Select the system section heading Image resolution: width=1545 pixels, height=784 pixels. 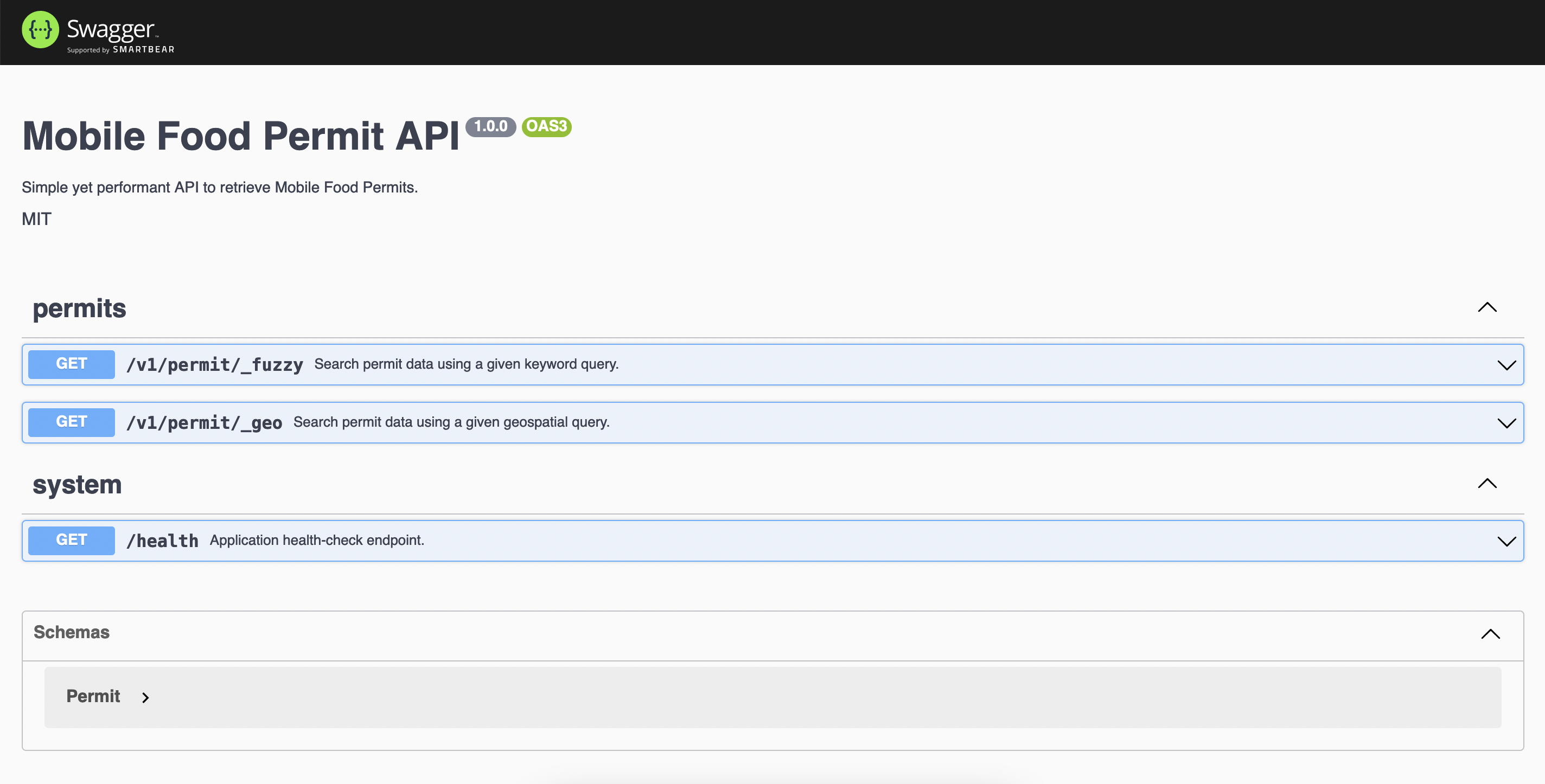tap(77, 484)
